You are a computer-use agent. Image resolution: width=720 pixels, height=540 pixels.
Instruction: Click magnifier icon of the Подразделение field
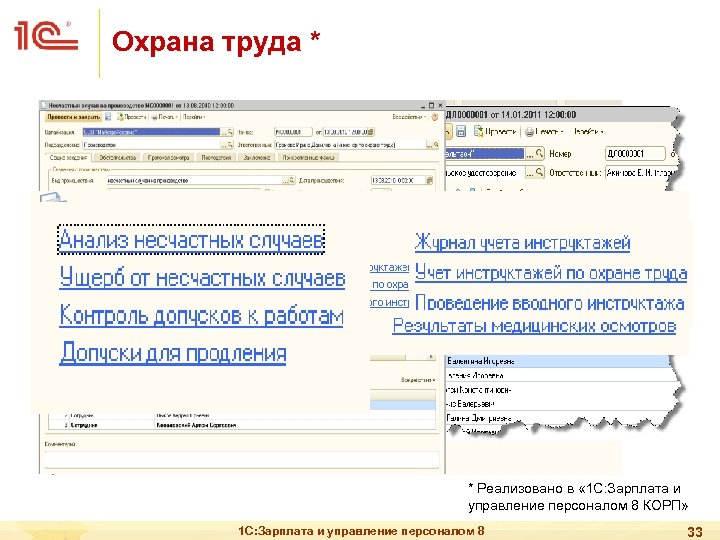pyautogui.click(x=230, y=145)
